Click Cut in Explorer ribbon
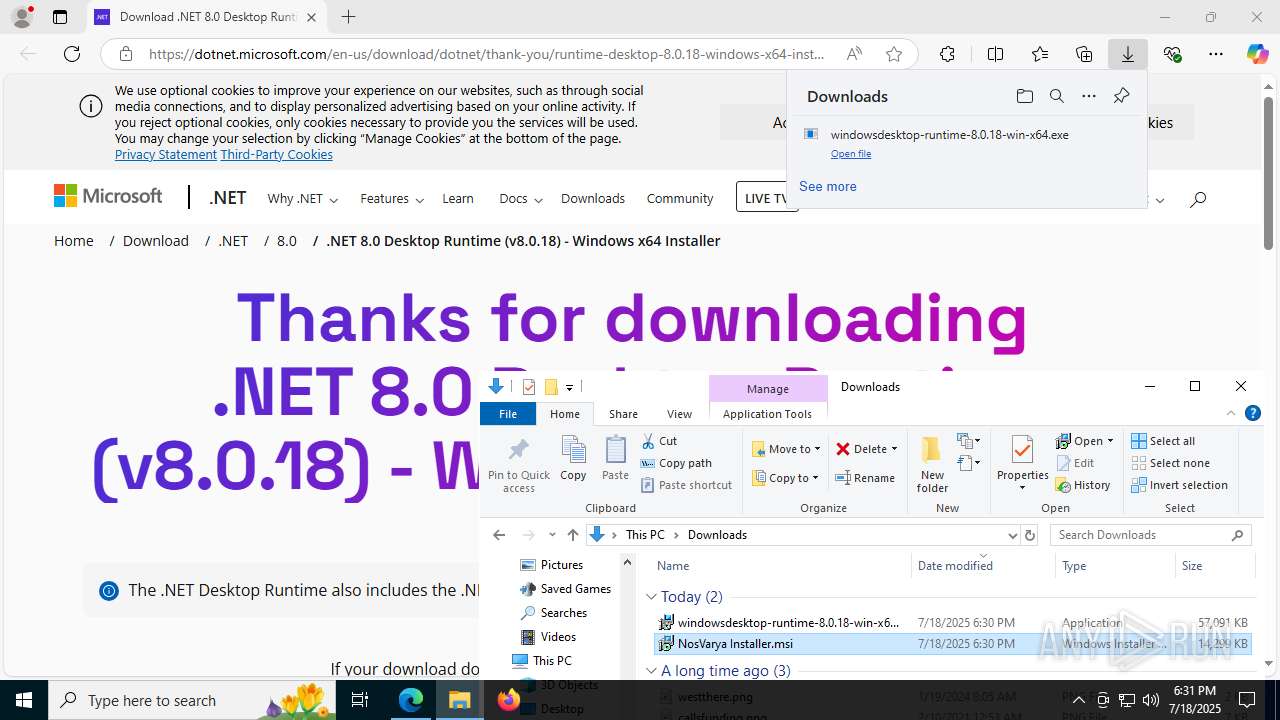The width and height of the screenshot is (1280, 720). click(659, 441)
